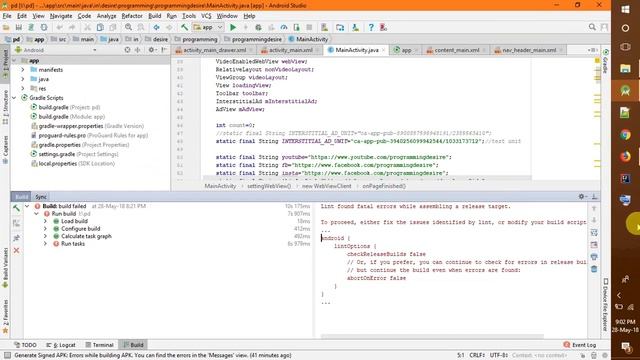The width and height of the screenshot is (640, 360).
Task: Open the Build menu in the menu bar
Action: click(x=154, y=16)
